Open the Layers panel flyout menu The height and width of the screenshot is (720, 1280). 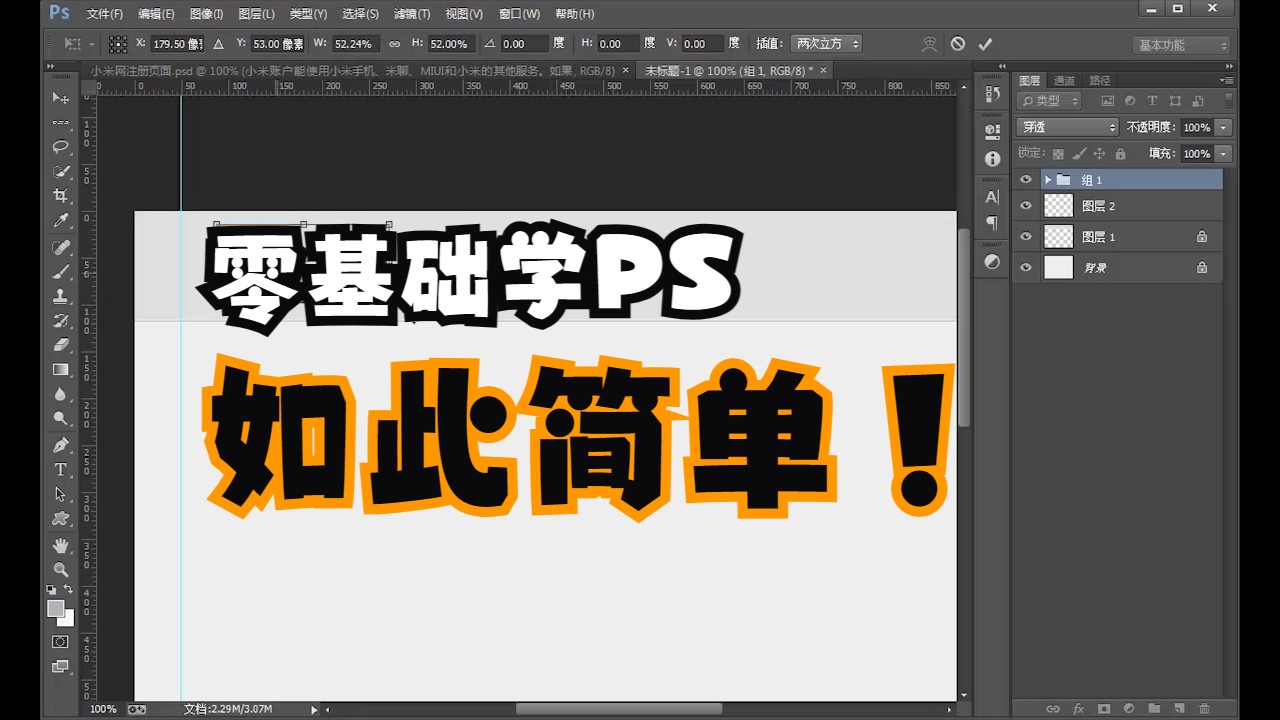1226,80
